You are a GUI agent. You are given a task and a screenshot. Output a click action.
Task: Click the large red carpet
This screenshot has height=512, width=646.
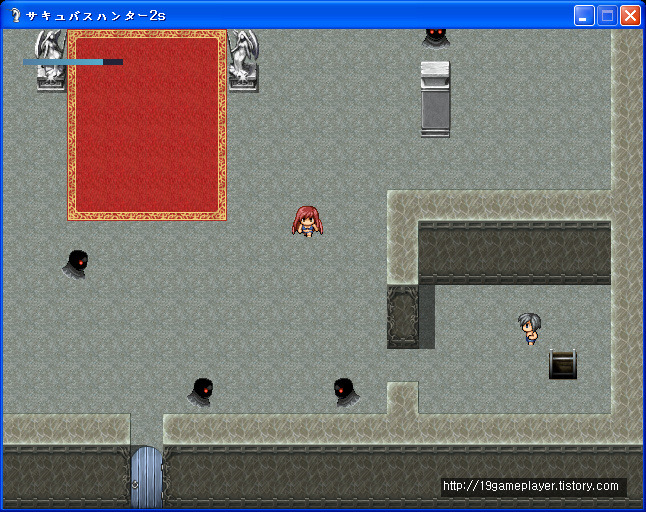[147, 125]
